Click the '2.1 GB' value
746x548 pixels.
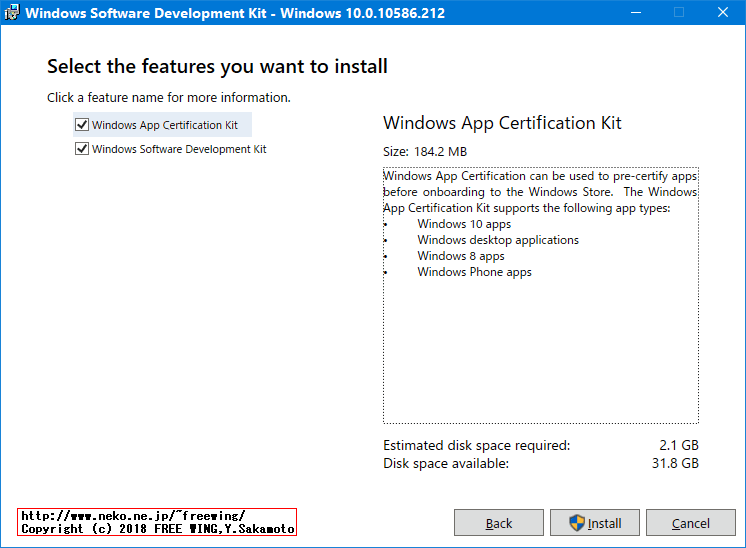point(678,445)
